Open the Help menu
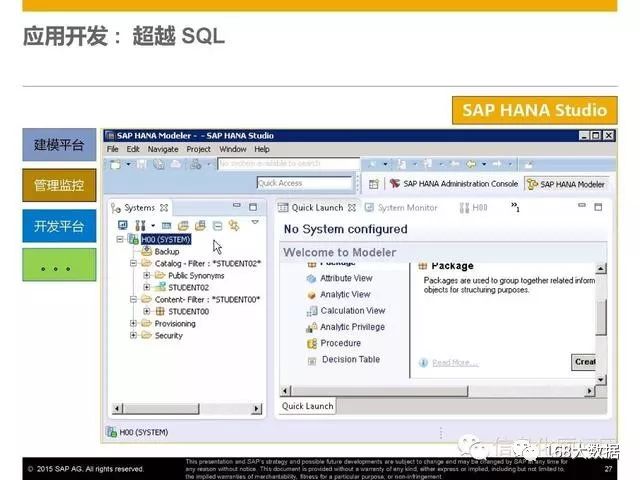 (262, 149)
